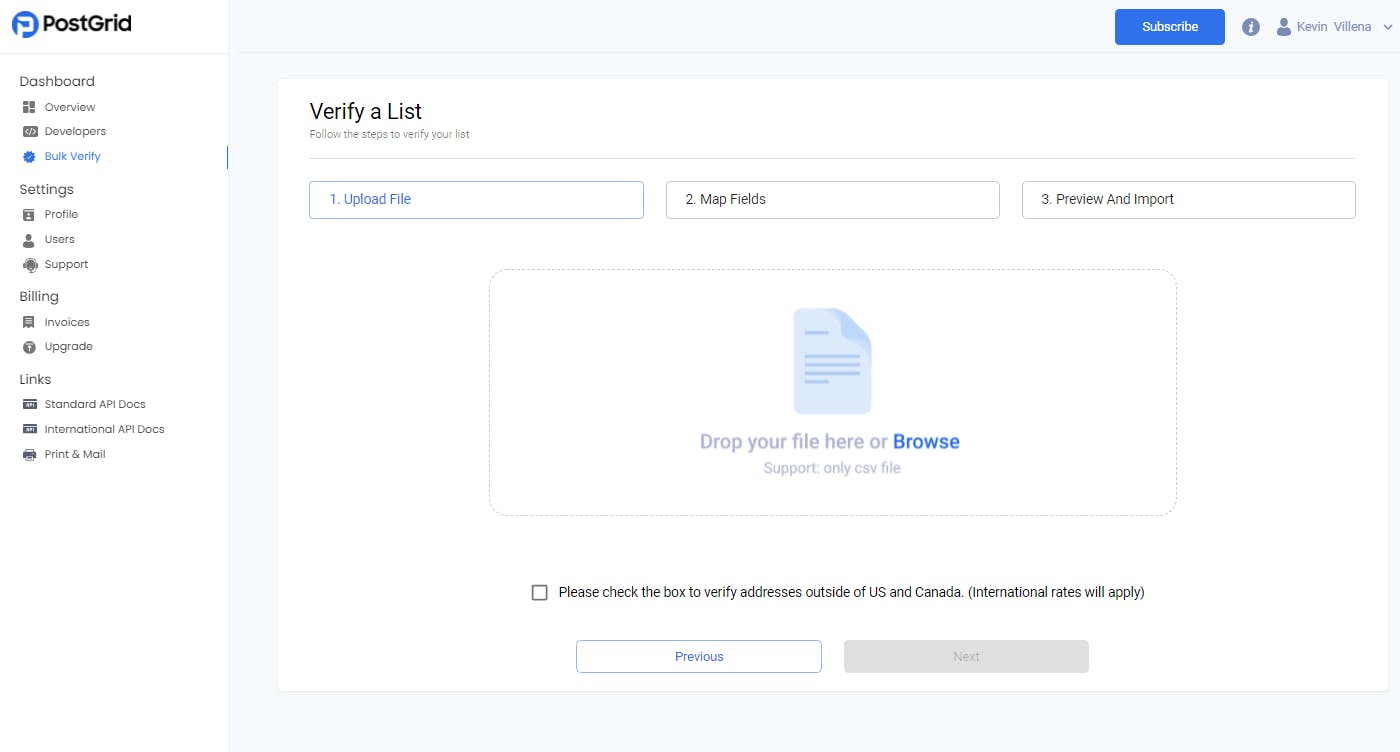The width and height of the screenshot is (1400, 752).
Task: Click the Browse link to upload a file
Action: [x=926, y=441]
